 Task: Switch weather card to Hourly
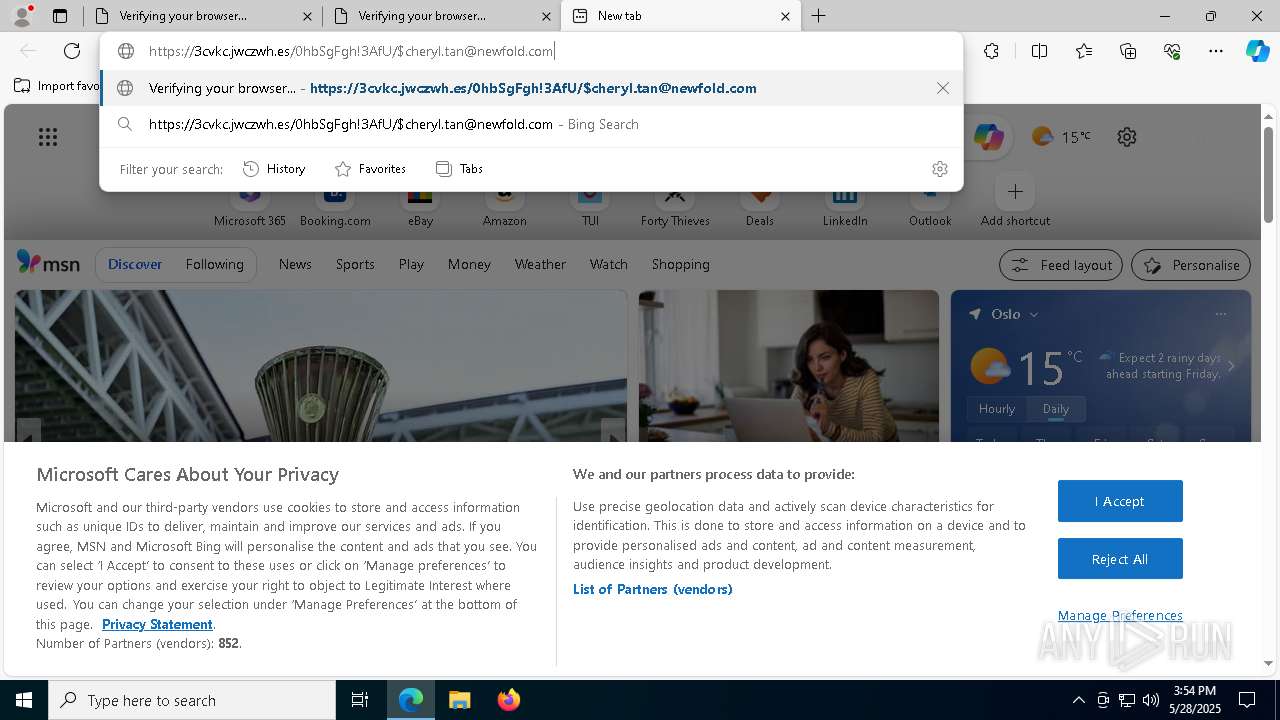point(997,409)
